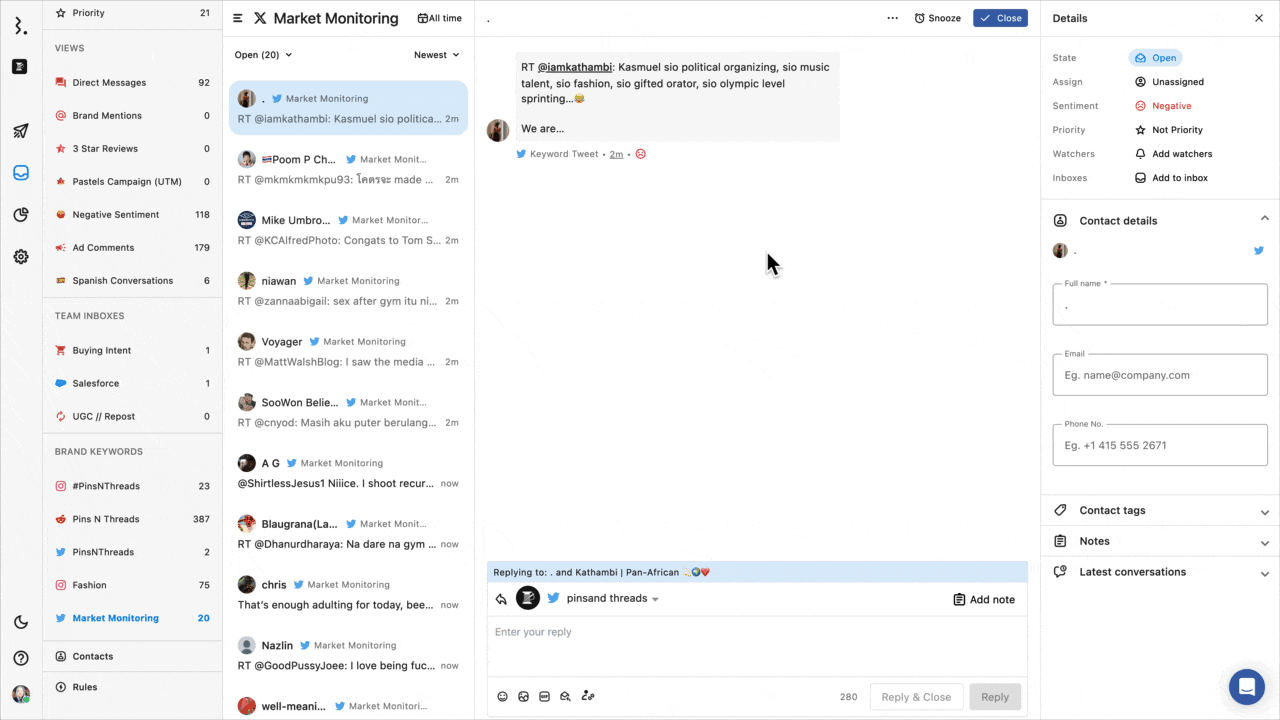Open the Open (20) status dropdown
Image resolution: width=1280 pixels, height=720 pixels.
coord(264,55)
